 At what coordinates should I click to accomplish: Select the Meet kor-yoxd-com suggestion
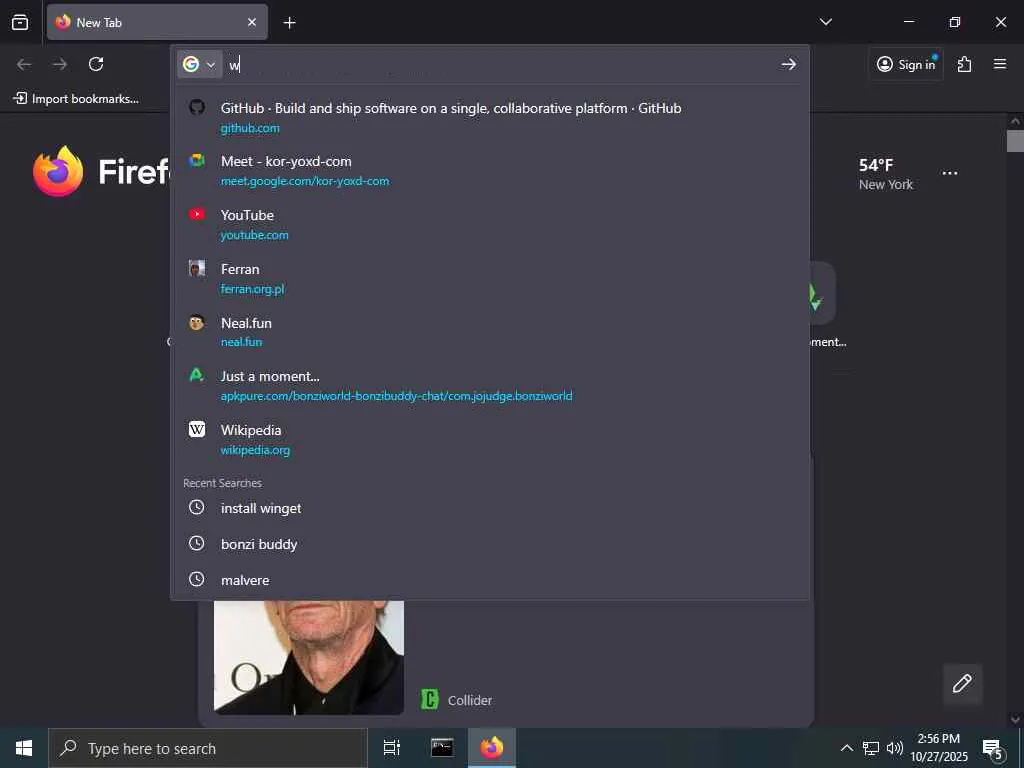pos(490,170)
